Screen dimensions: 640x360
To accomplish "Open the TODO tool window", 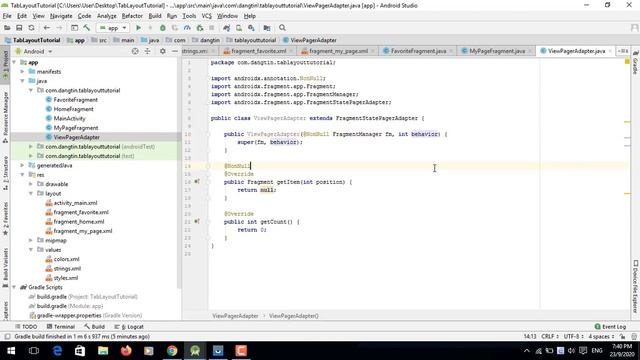I will click(26, 327).
